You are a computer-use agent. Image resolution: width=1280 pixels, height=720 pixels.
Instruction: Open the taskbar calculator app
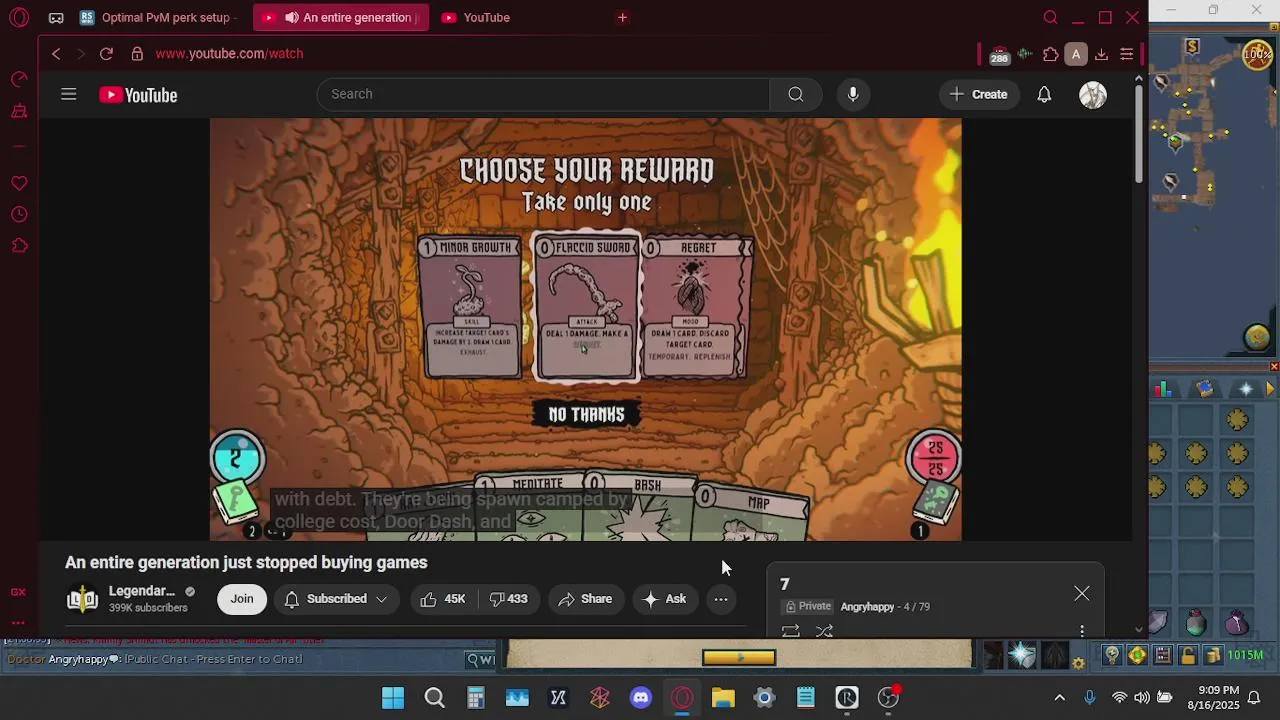(x=476, y=698)
